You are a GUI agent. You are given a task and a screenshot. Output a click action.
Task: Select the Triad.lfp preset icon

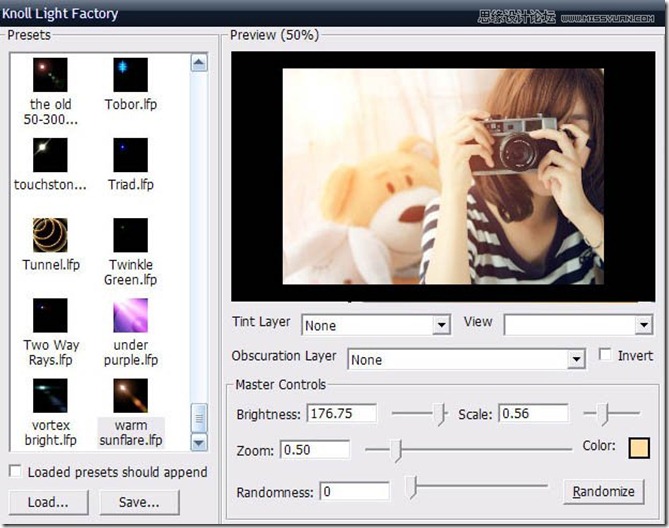pos(131,155)
